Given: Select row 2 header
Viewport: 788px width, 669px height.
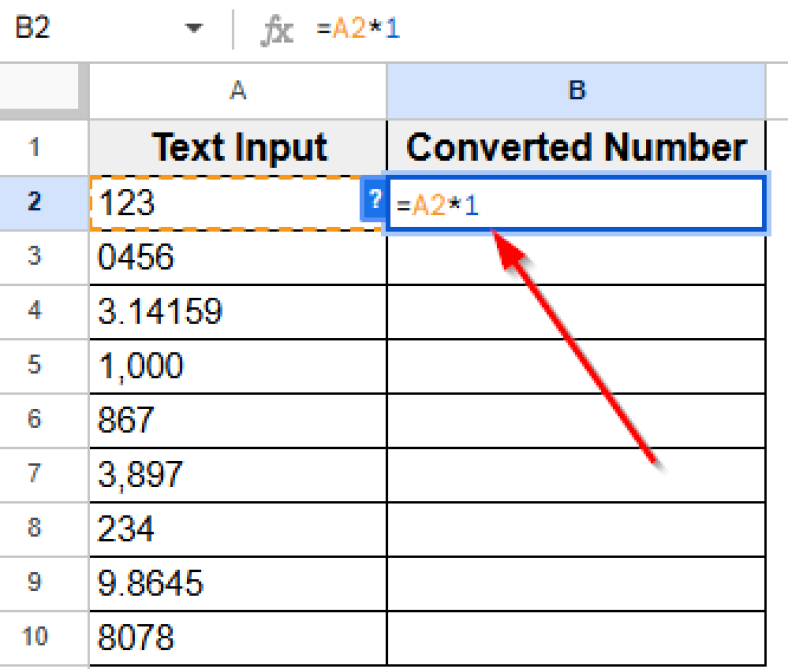Looking at the screenshot, I should click(34, 202).
